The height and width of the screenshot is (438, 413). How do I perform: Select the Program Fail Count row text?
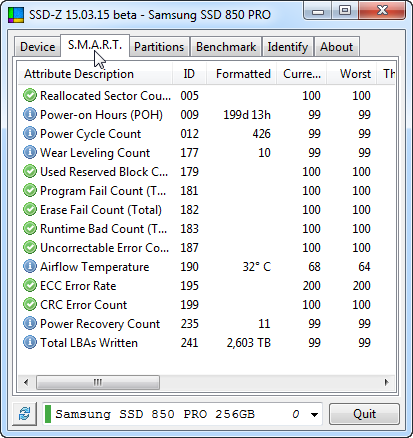[x=103, y=191]
